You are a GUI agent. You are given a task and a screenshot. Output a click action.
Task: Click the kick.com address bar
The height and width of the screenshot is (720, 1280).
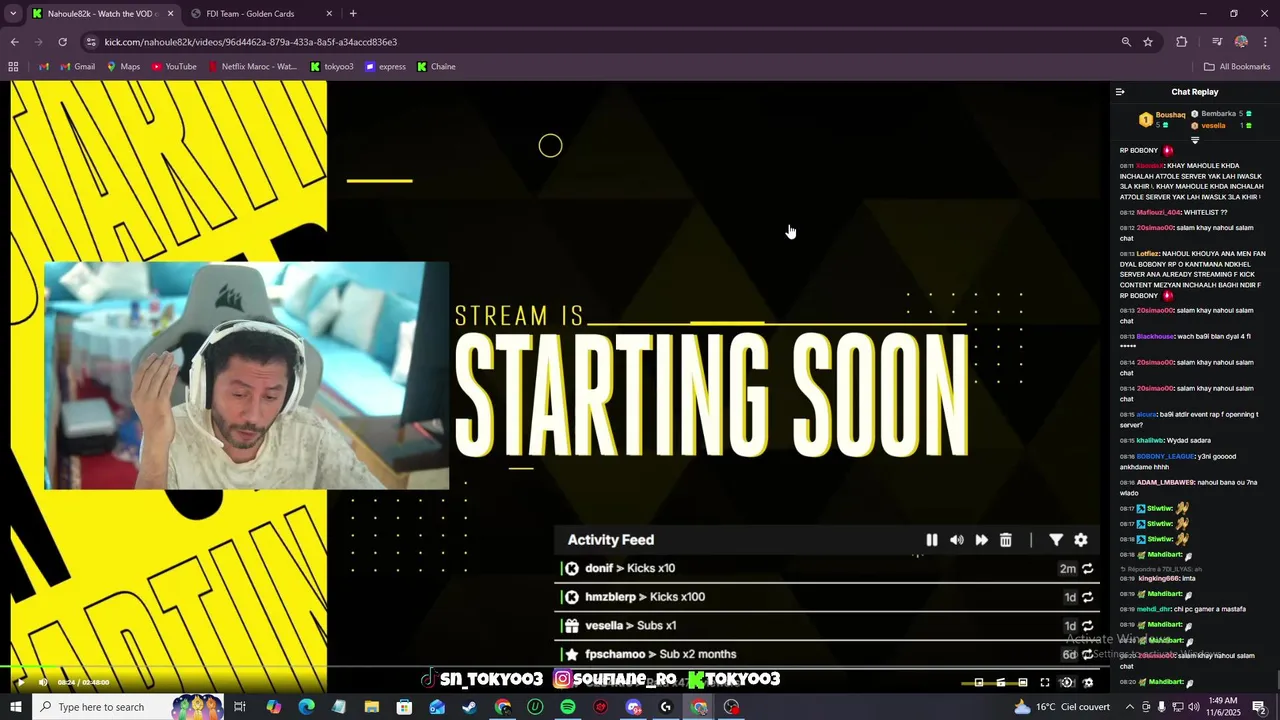[x=600, y=42]
